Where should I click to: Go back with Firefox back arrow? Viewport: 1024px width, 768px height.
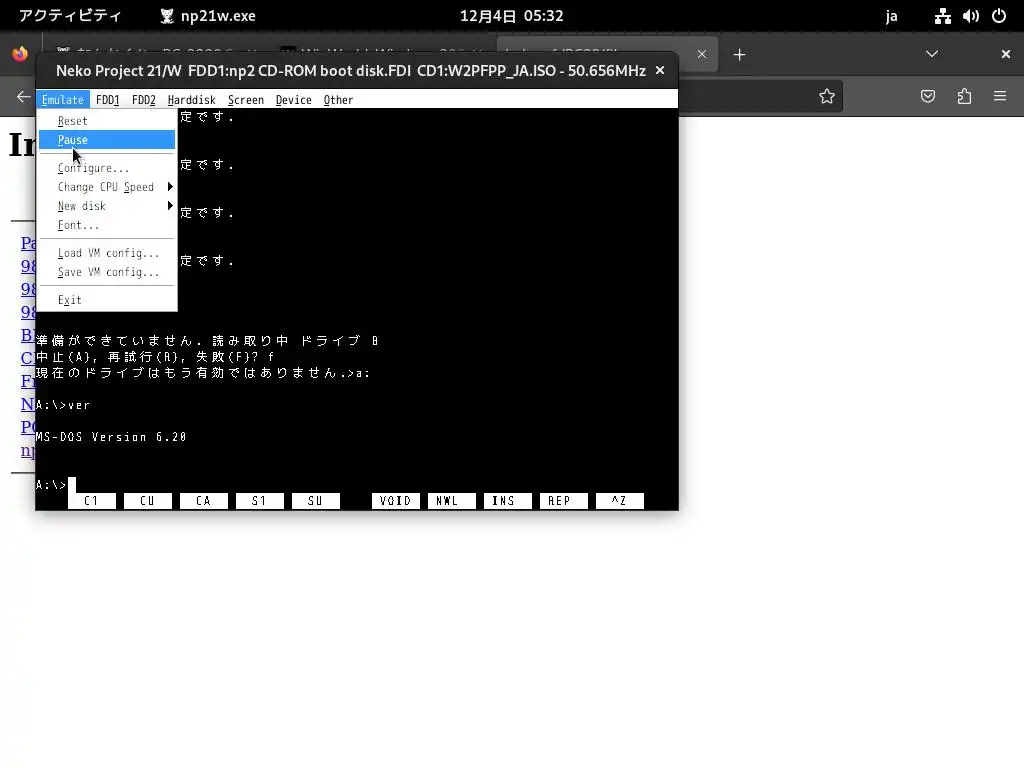point(24,97)
